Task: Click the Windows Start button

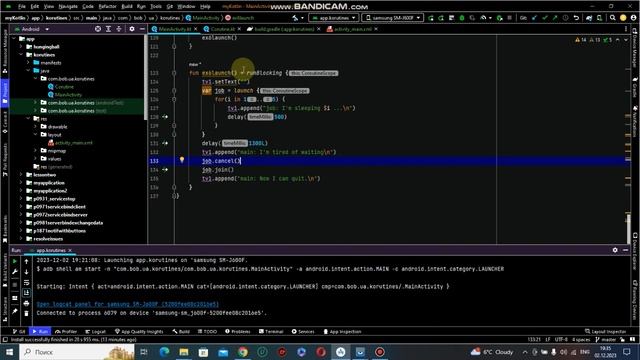Action: tap(9, 352)
